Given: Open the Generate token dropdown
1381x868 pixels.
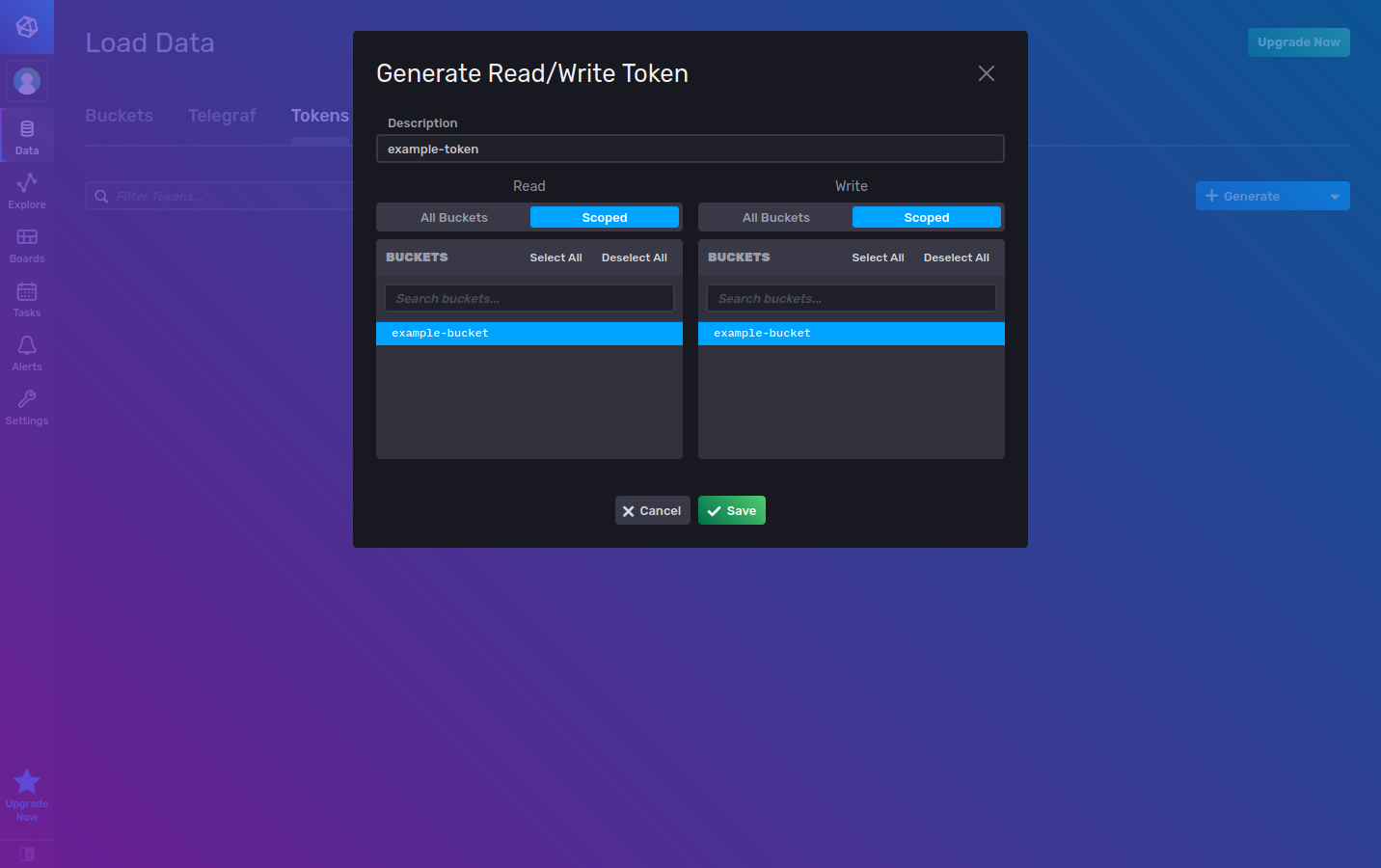Looking at the screenshot, I should (x=1336, y=196).
